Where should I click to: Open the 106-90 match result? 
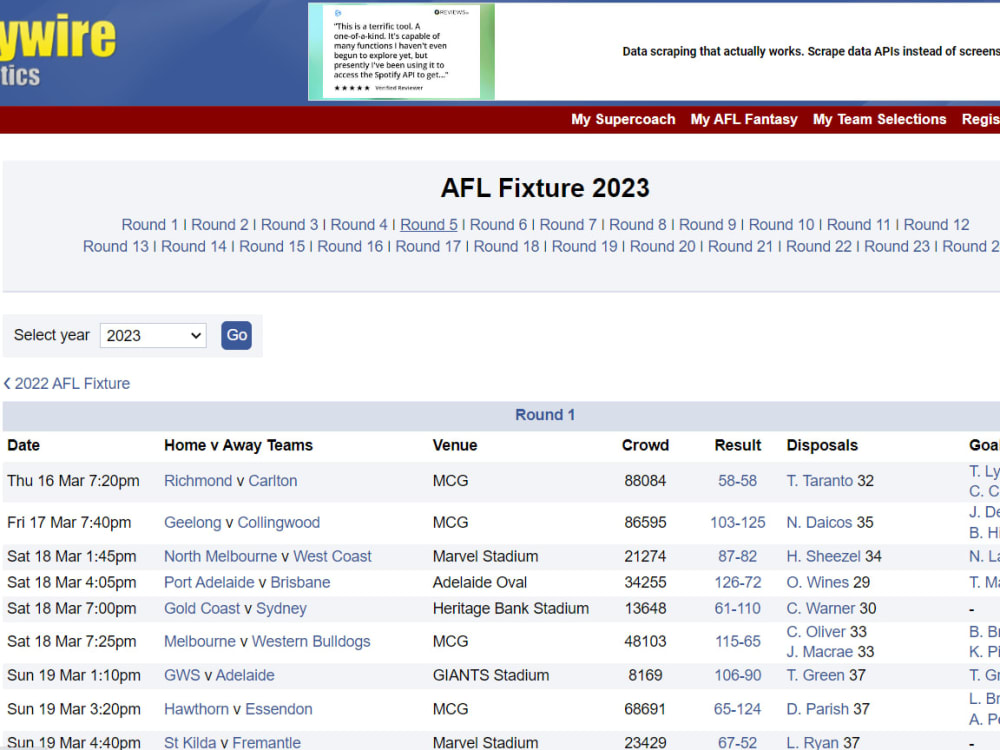click(737, 675)
